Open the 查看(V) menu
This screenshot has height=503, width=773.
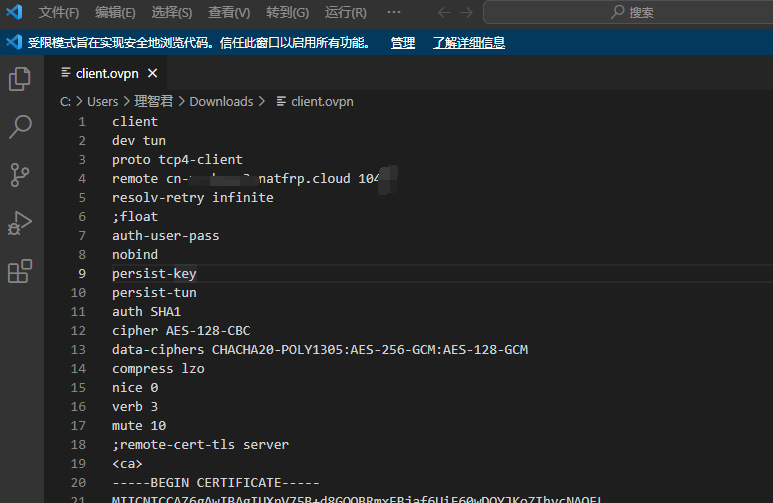click(x=229, y=12)
